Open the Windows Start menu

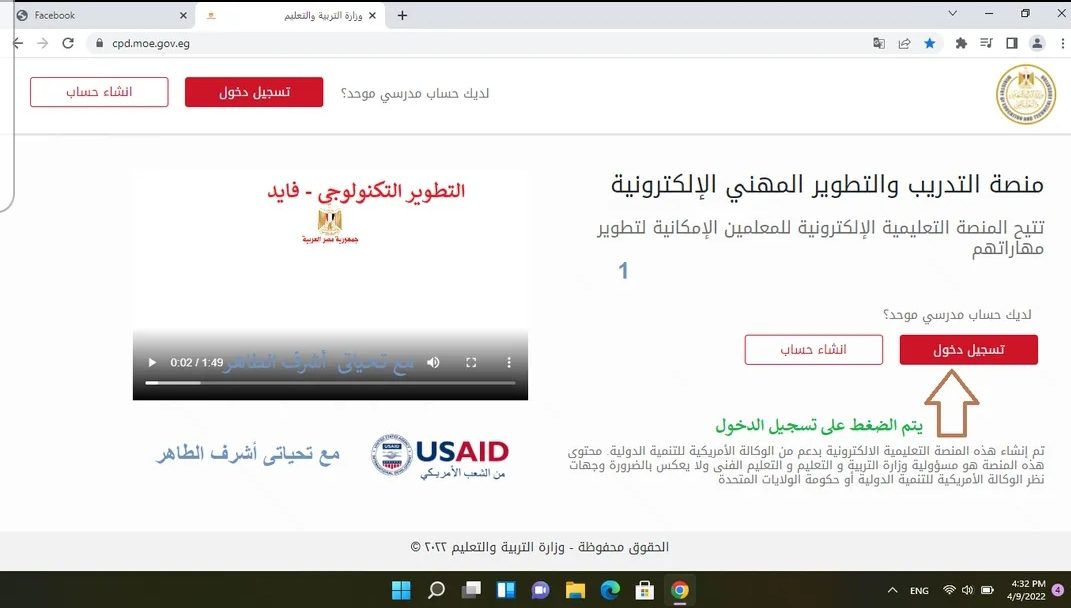400,590
